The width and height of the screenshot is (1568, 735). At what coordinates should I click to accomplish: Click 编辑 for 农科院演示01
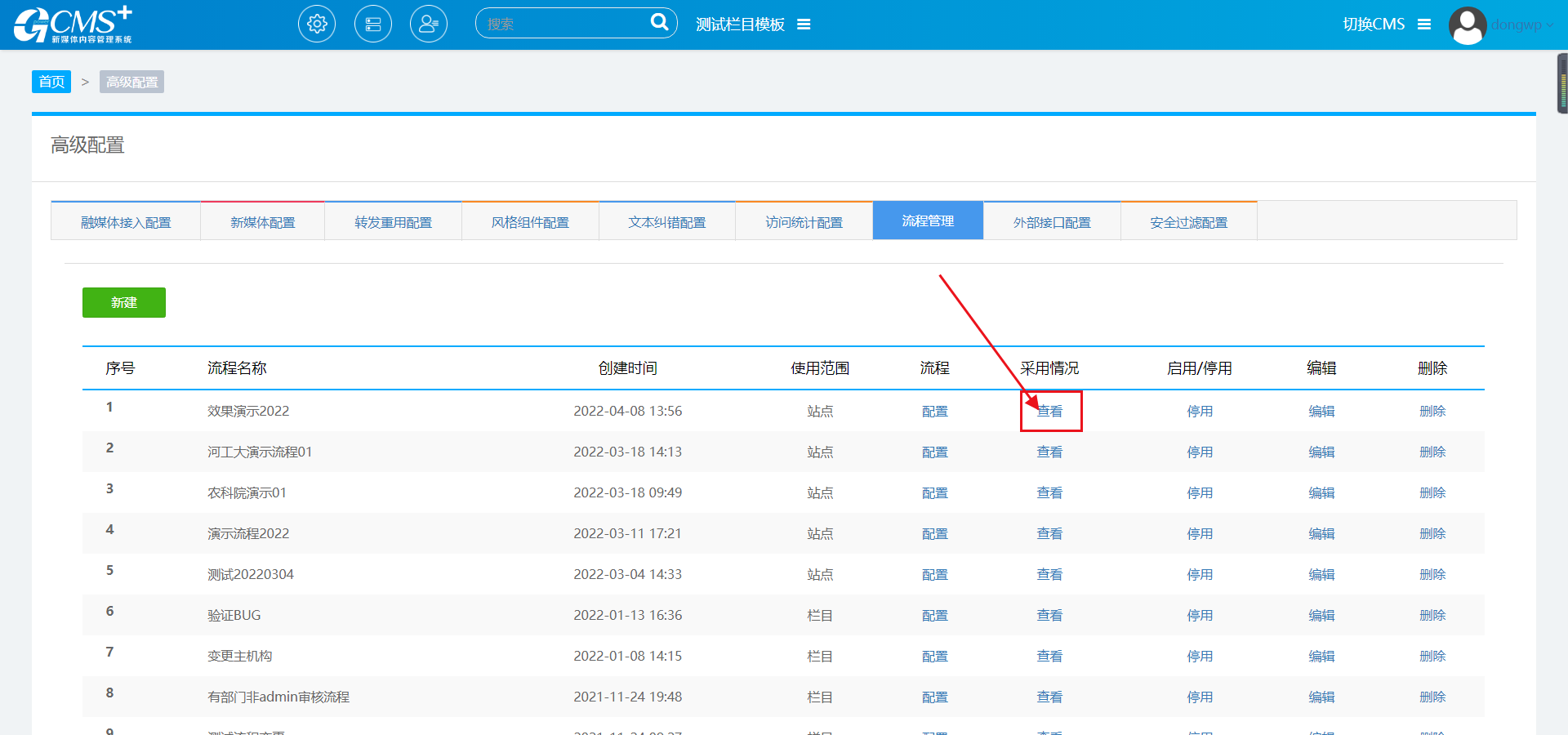coord(1321,492)
